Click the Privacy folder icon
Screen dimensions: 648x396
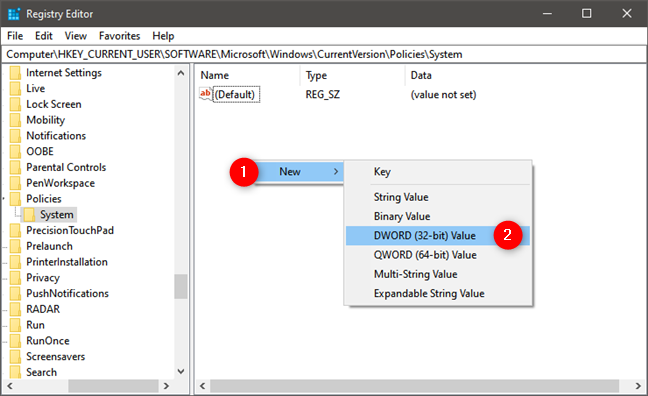[15, 277]
